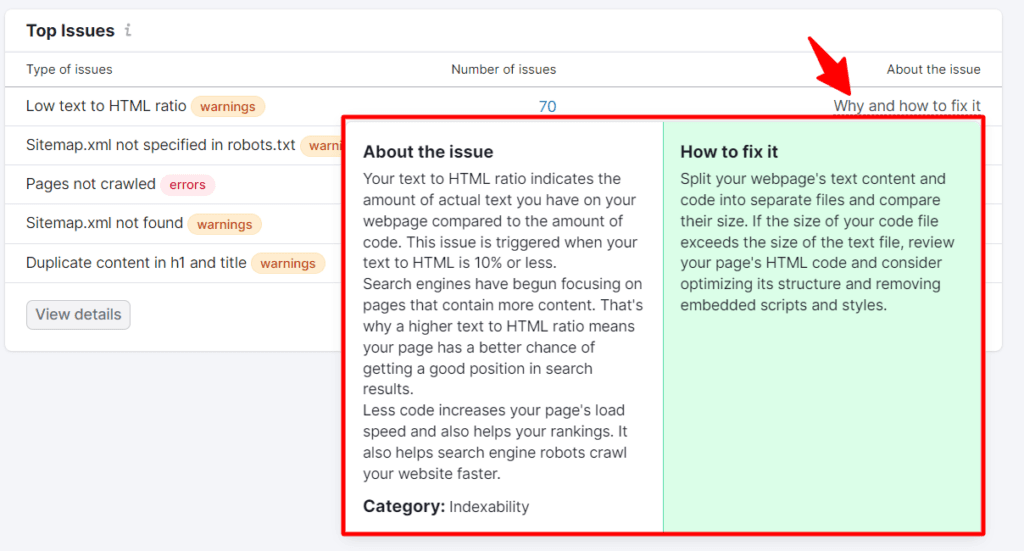Click the 'Category: Indexability' text
Image resolution: width=1024 pixels, height=551 pixels.
(446, 507)
